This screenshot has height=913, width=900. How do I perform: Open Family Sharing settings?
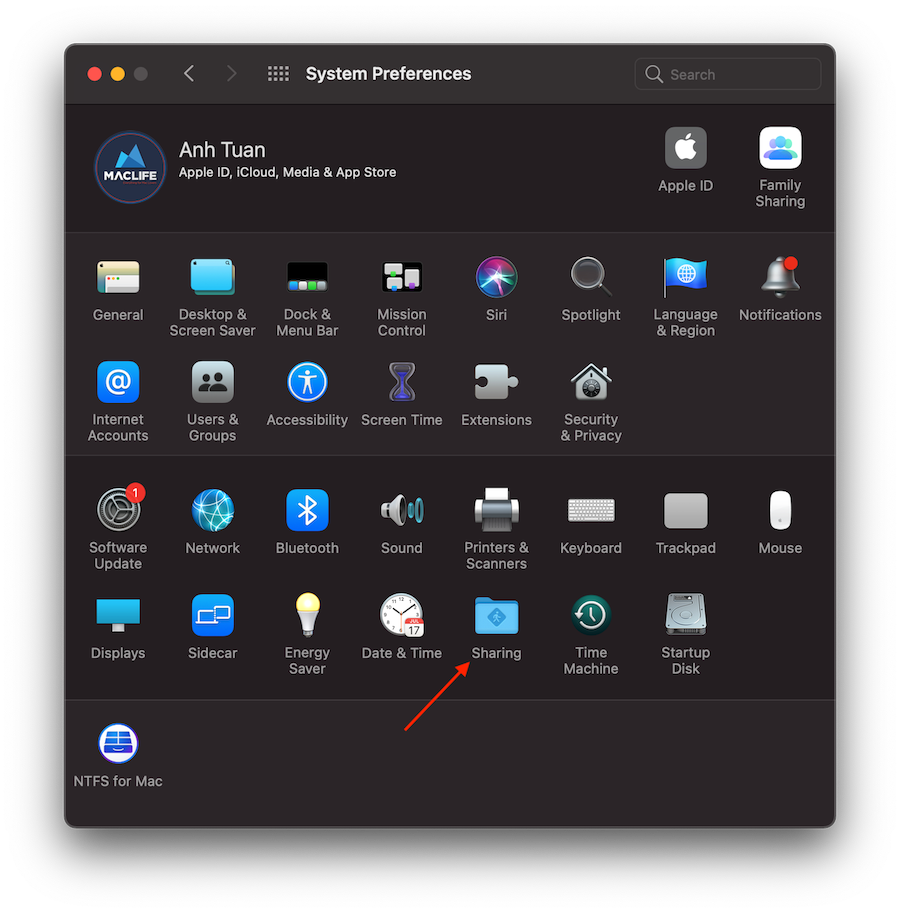click(x=780, y=149)
